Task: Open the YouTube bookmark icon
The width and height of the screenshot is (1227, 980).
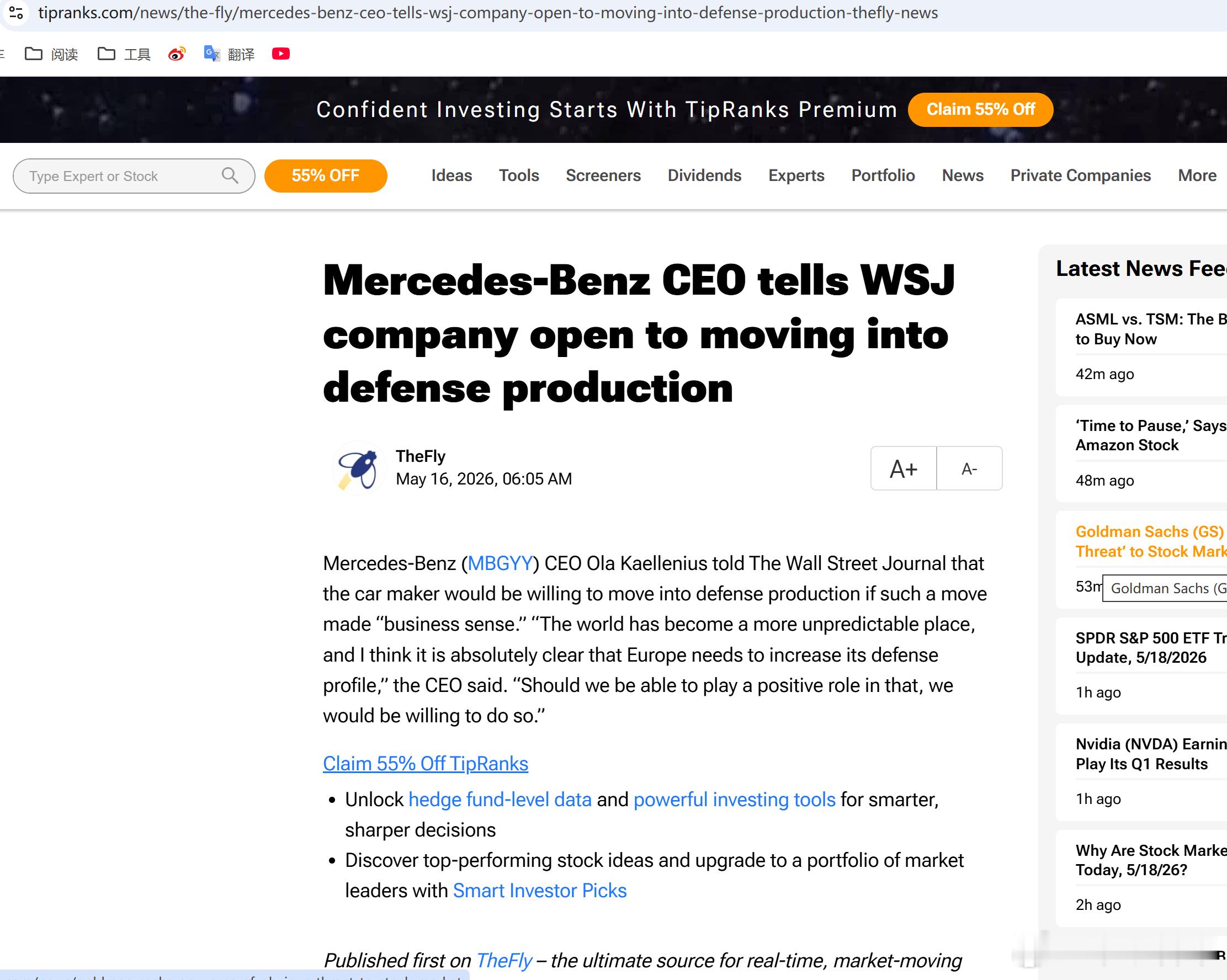Action: pos(281,54)
